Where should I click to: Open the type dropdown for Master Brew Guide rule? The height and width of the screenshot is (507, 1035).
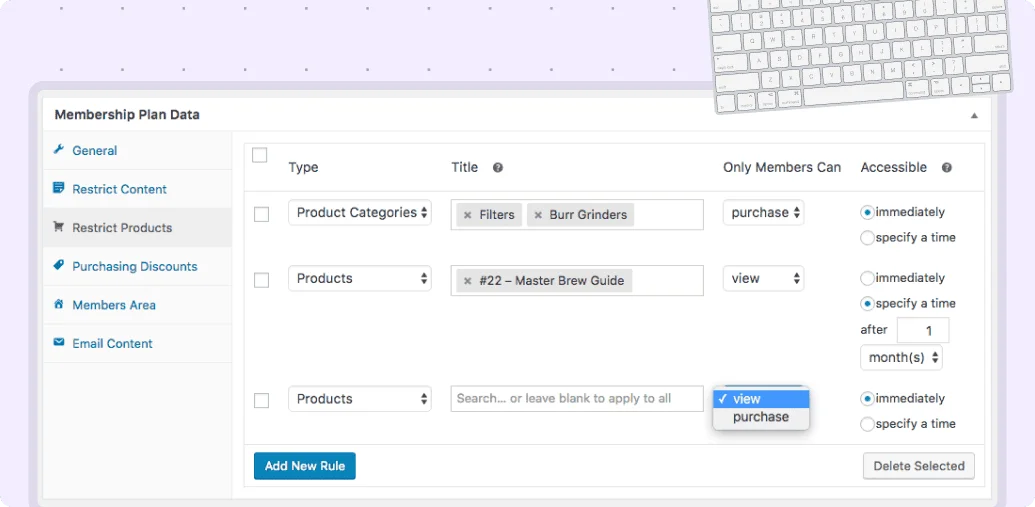(x=360, y=279)
